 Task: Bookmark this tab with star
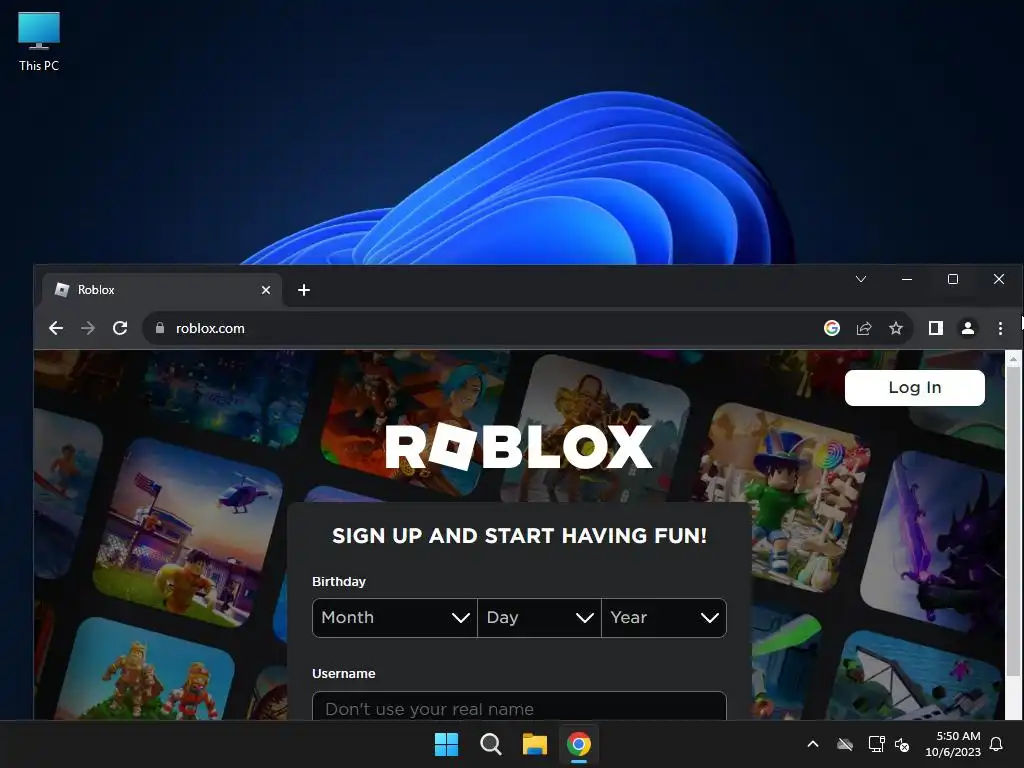(896, 328)
